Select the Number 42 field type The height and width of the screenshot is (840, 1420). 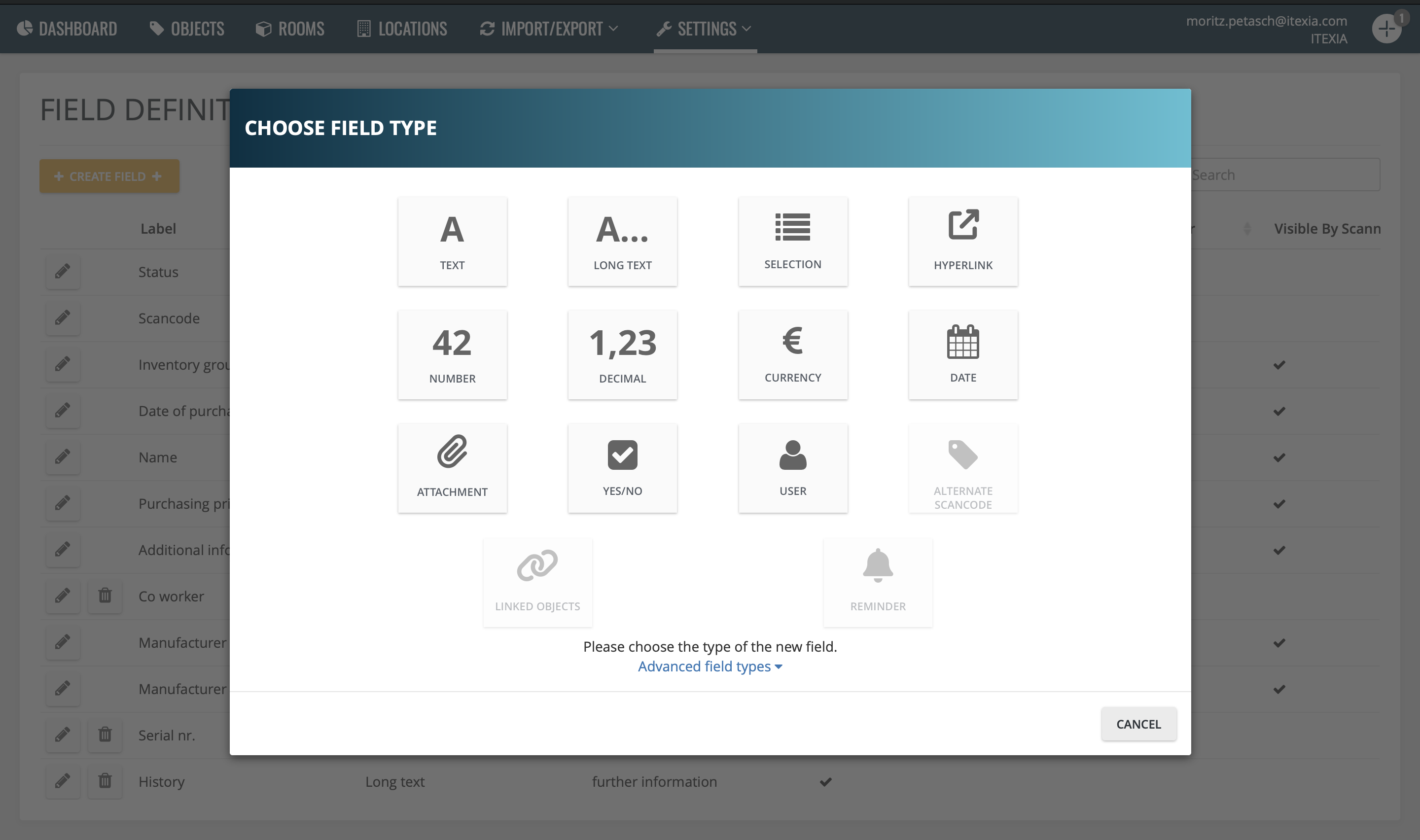coord(452,355)
